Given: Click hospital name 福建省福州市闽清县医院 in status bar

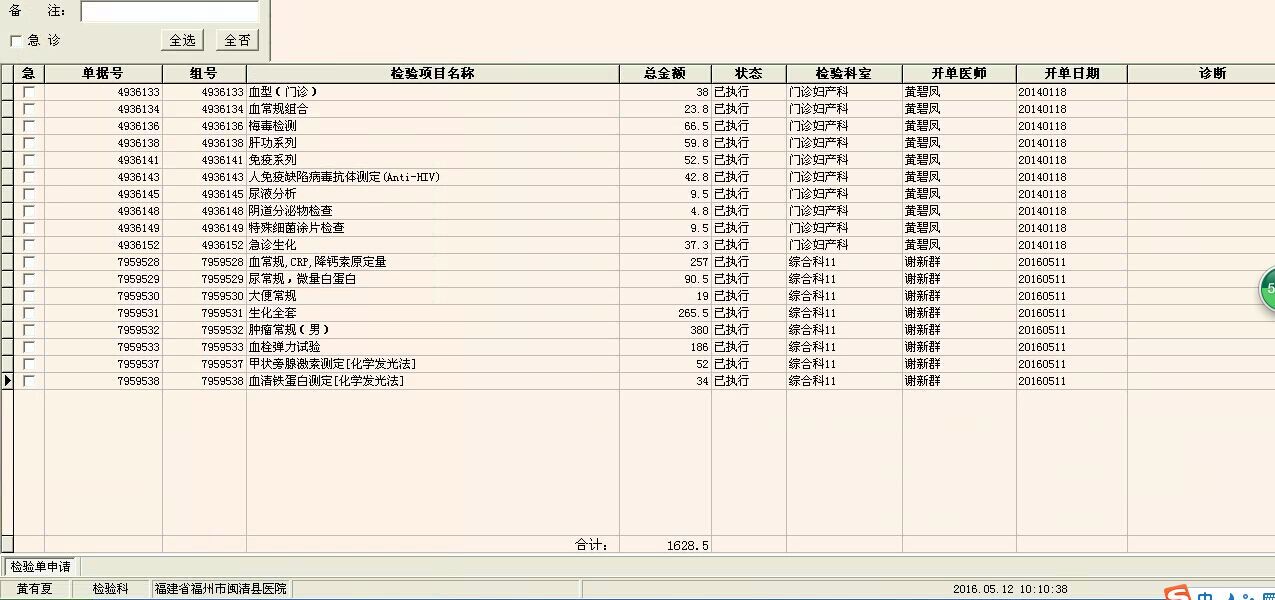Looking at the screenshot, I should click(x=220, y=589).
